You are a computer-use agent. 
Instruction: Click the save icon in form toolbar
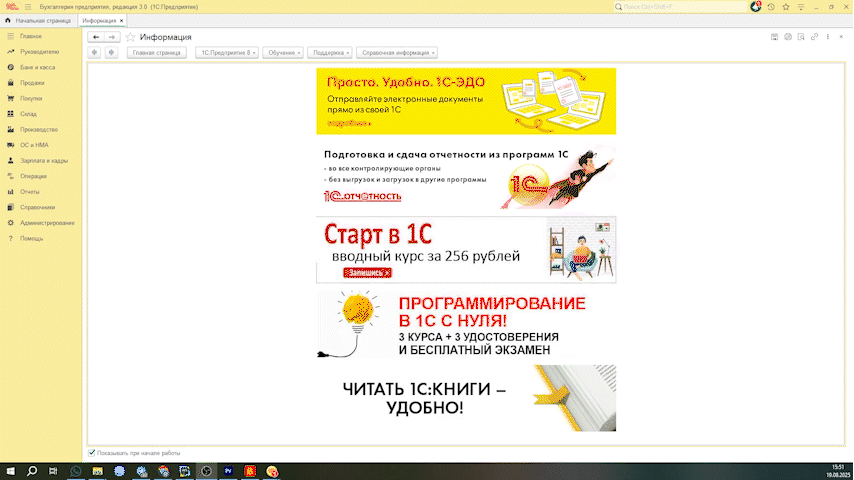[774, 37]
